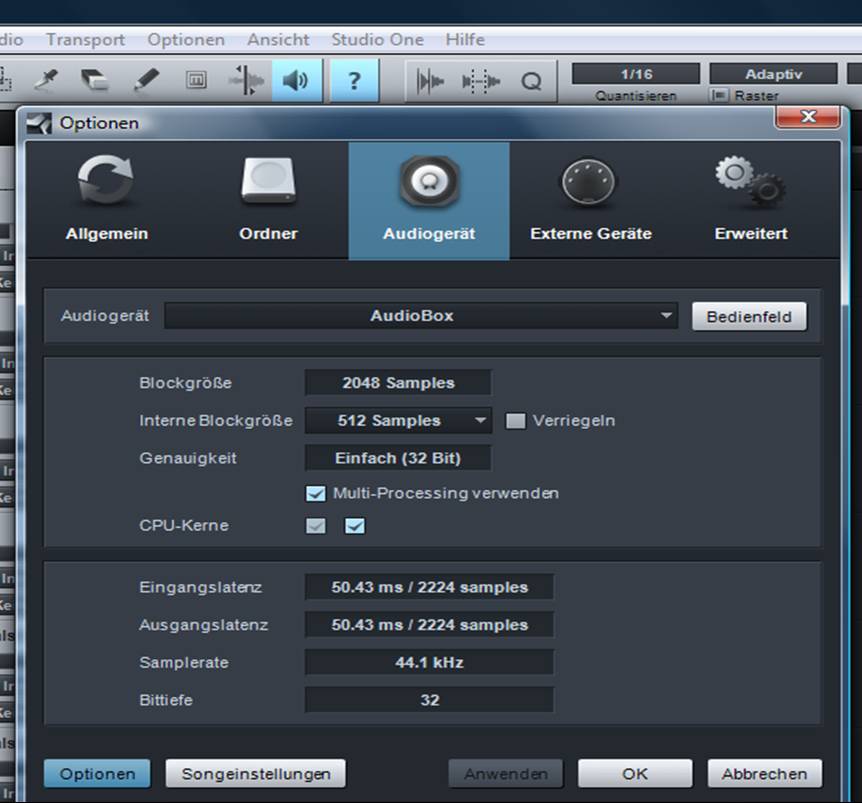Open the Audio Bend panel icon
The height and width of the screenshot is (803, 862).
click(430, 82)
